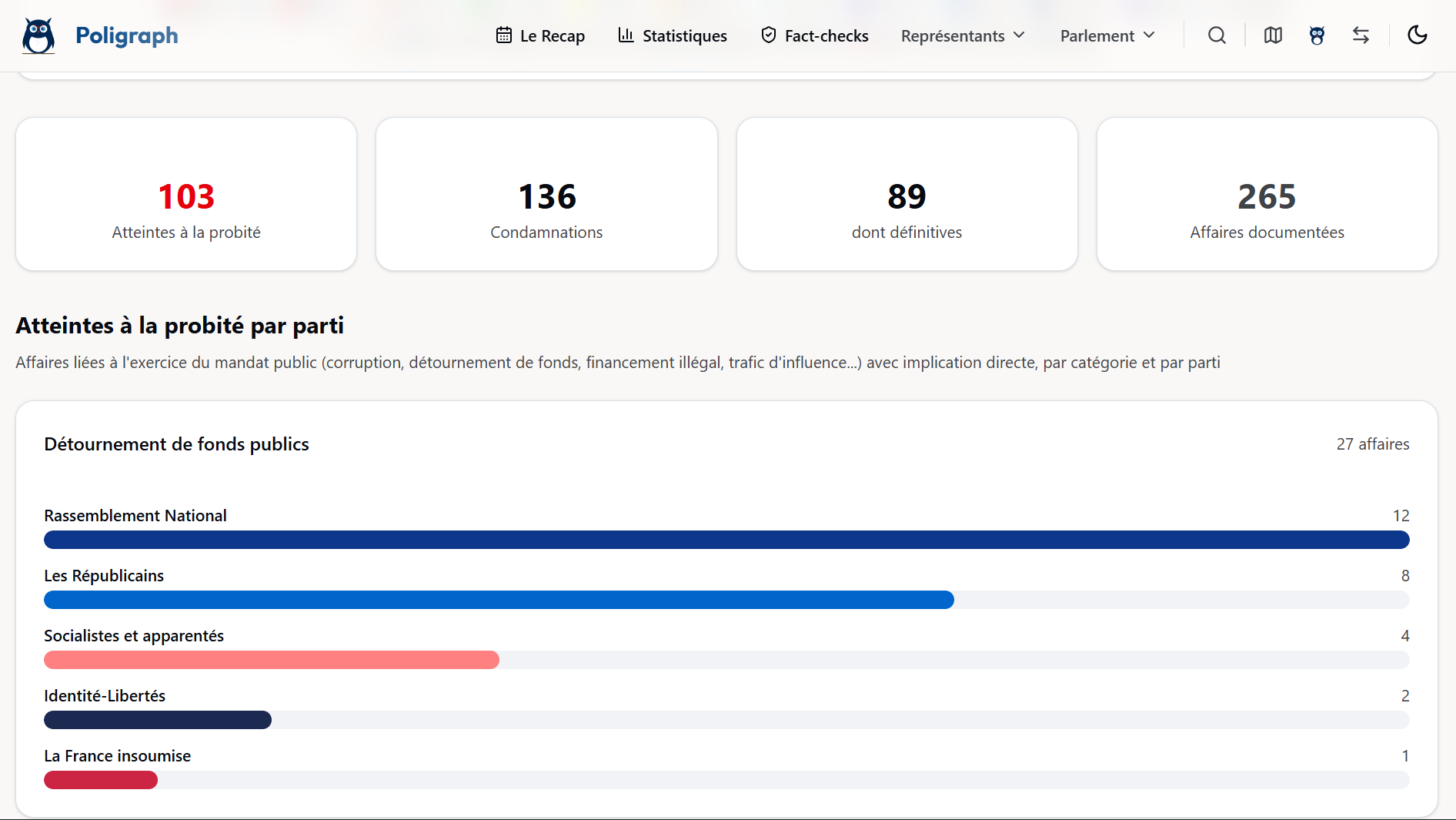Click the chevron next to Parlement
The image size is (1456, 820).
pyautogui.click(x=1150, y=35)
